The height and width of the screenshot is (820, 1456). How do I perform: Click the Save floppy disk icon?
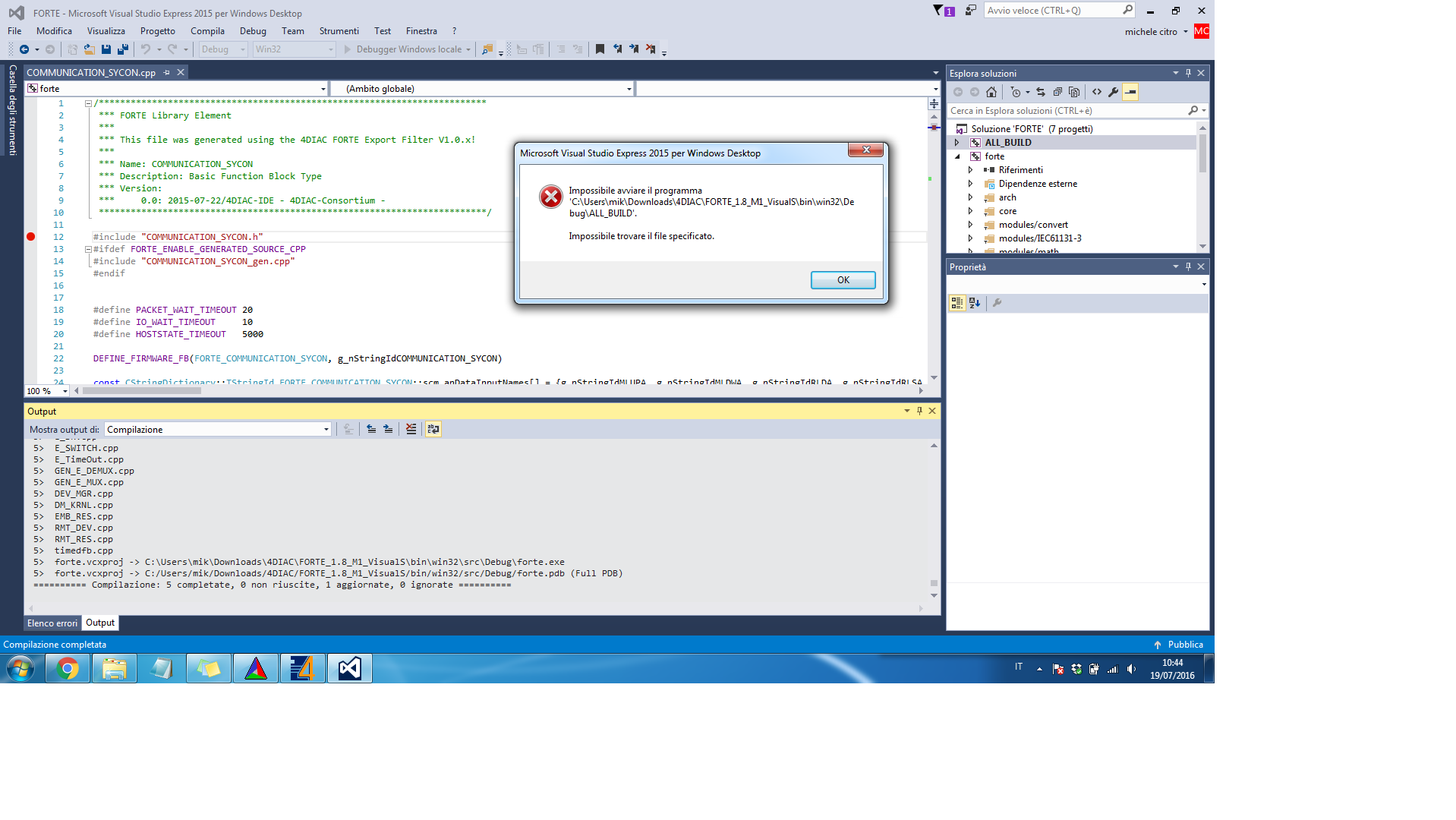click(x=106, y=49)
